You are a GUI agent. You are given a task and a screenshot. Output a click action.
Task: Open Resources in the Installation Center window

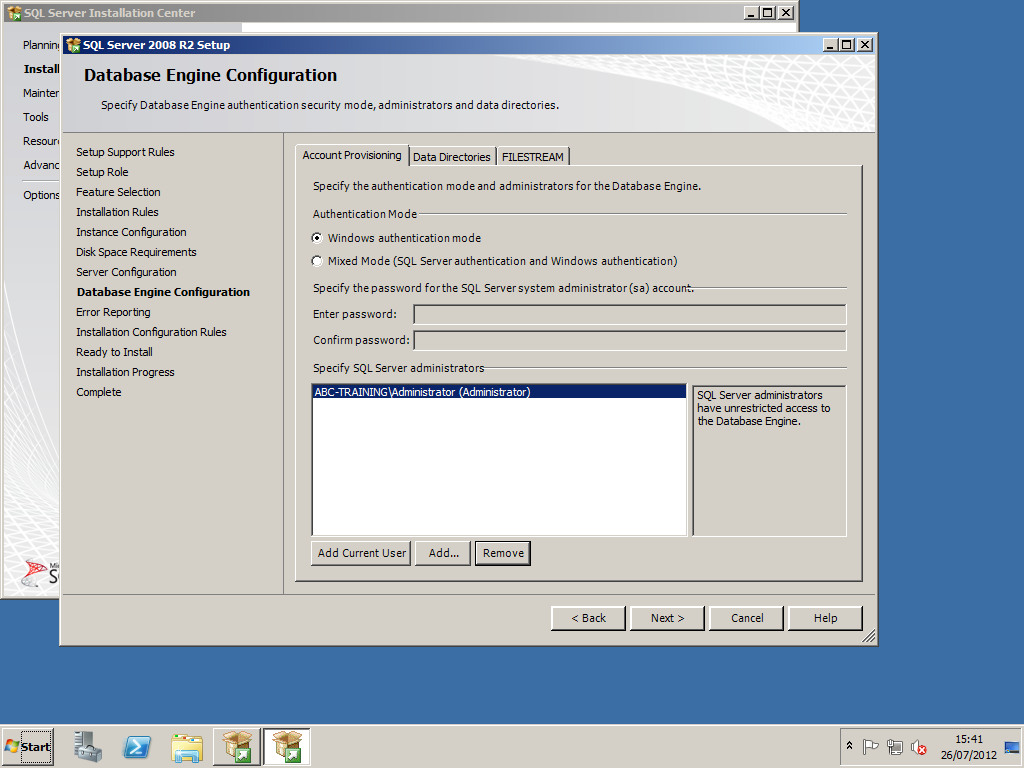[40, 141]
